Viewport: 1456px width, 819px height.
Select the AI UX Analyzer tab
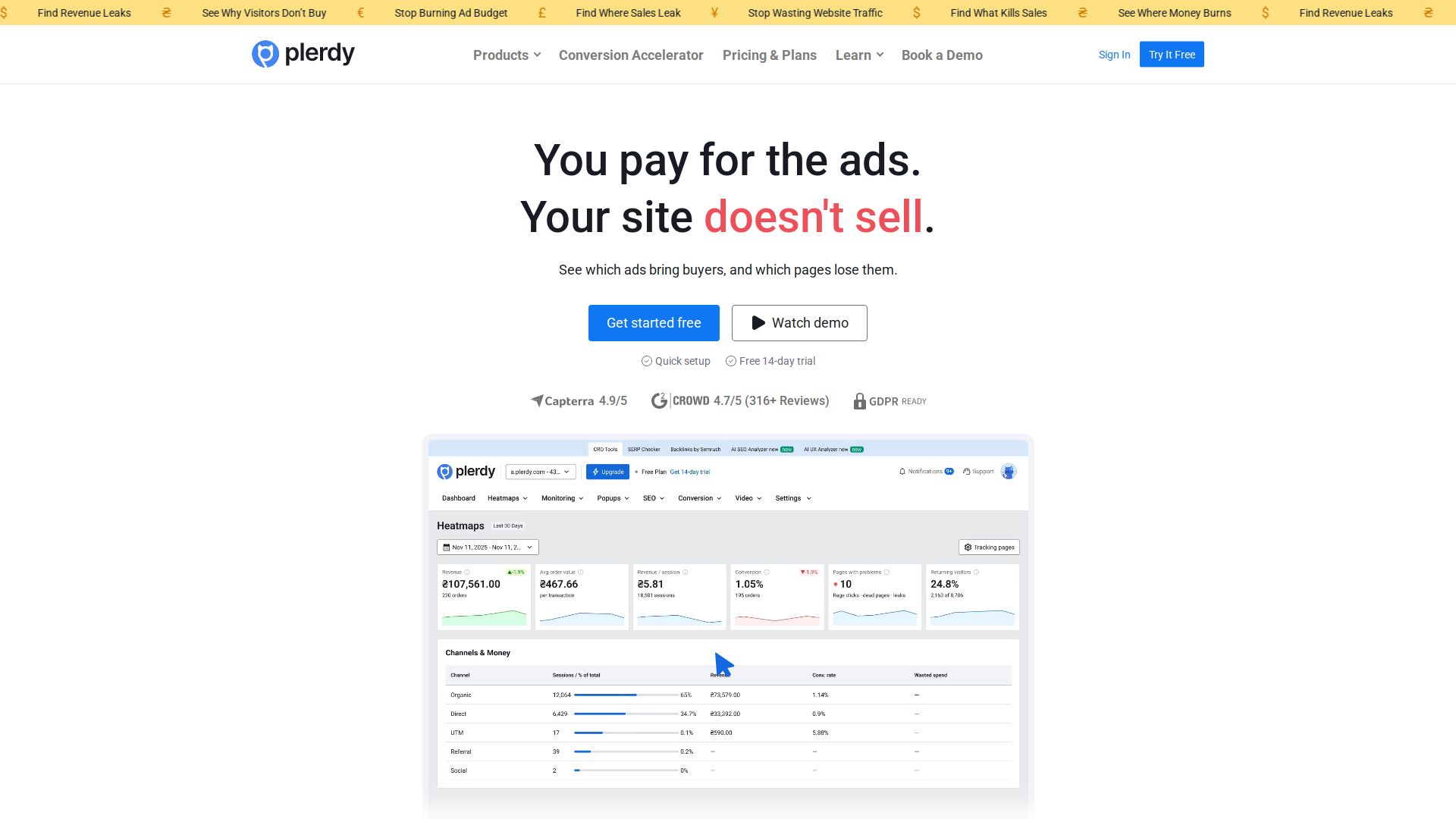click(833, 450)
